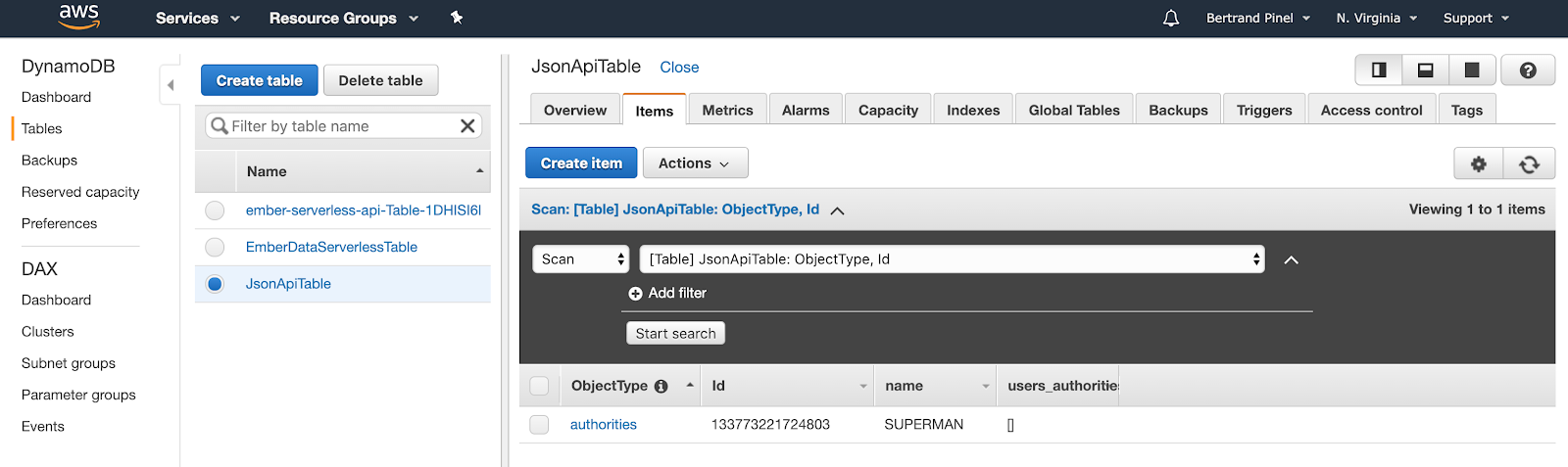The height and width of the screenshot is (467, 1568).
Task: Switch to the Backups tab
Action: [x=1179, y=110]
